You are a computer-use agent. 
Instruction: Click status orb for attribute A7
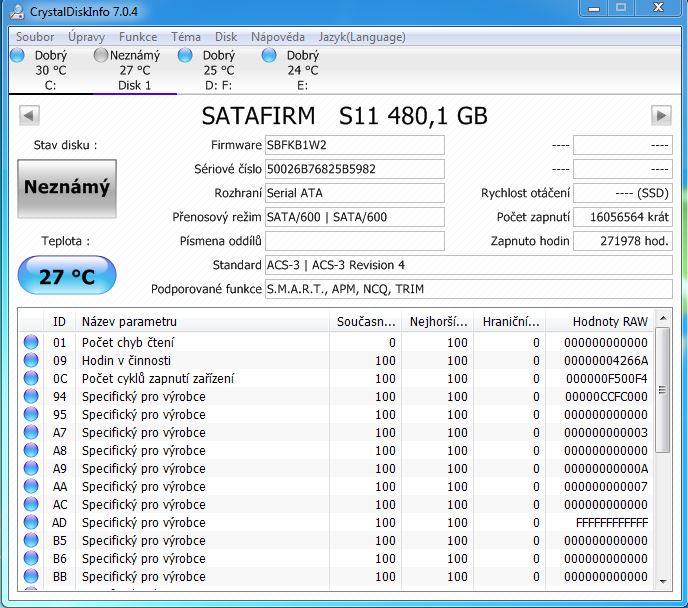tap(31, 432)
